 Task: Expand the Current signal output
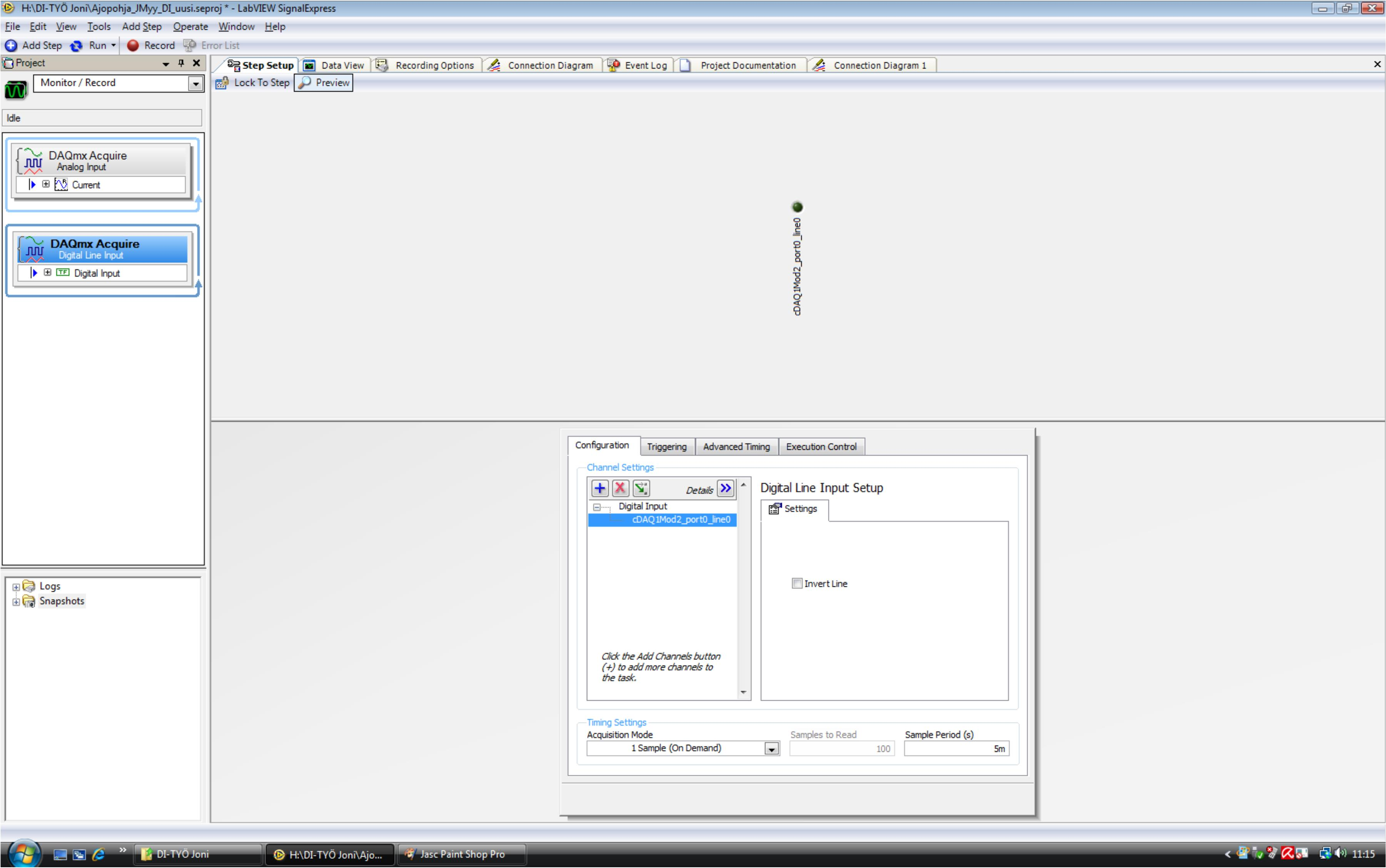click(46, 184)
